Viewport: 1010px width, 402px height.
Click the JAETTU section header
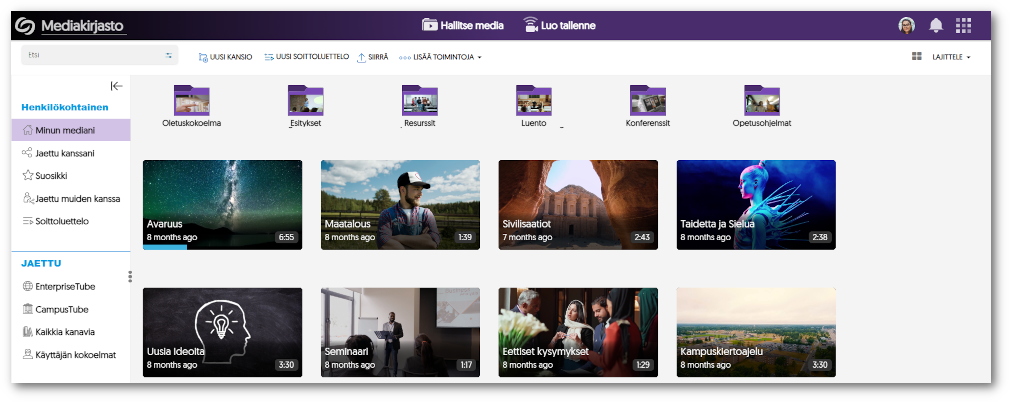pos(41,263)
